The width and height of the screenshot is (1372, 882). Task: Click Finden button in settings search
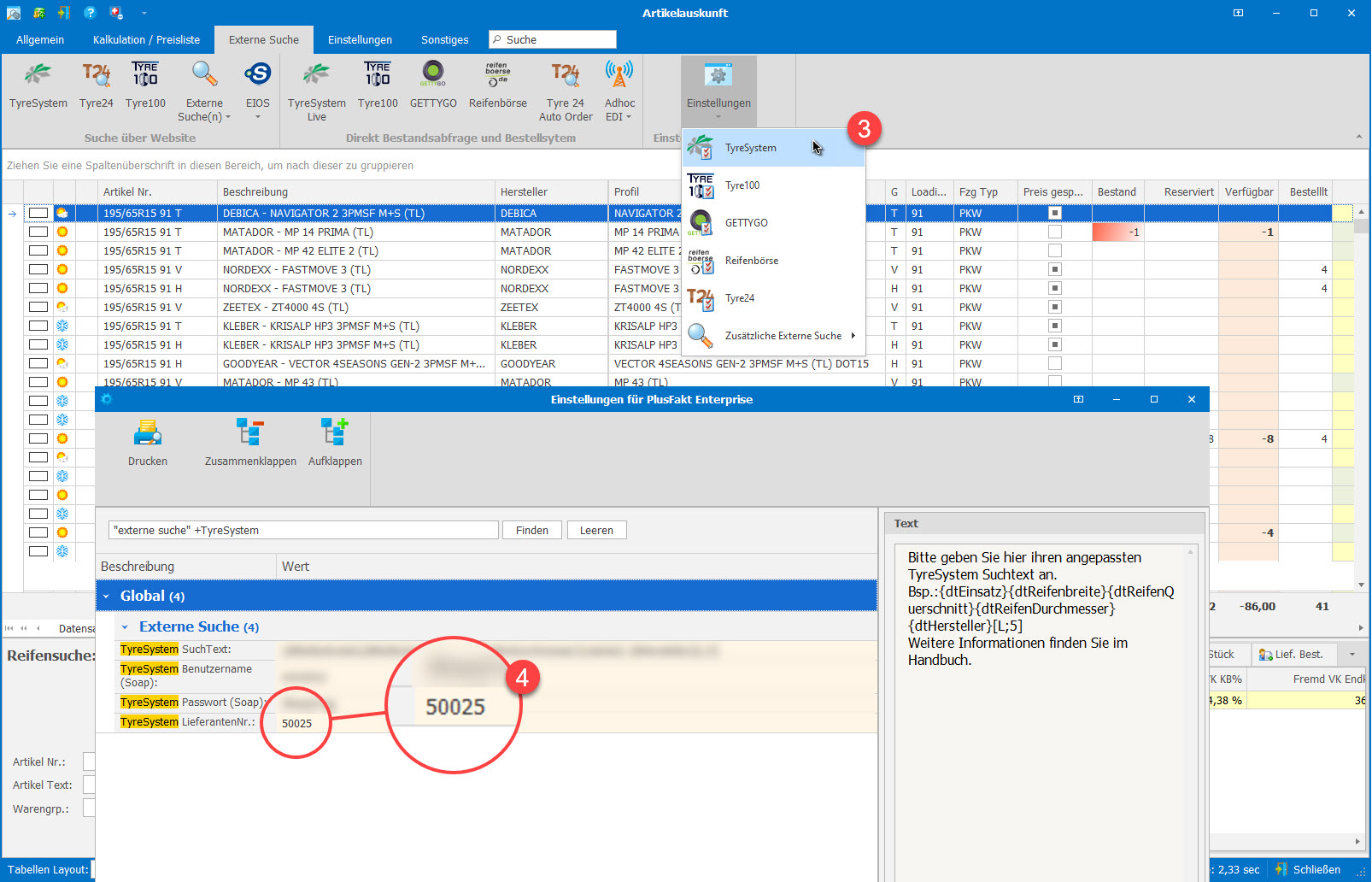(x=532, y=530)
